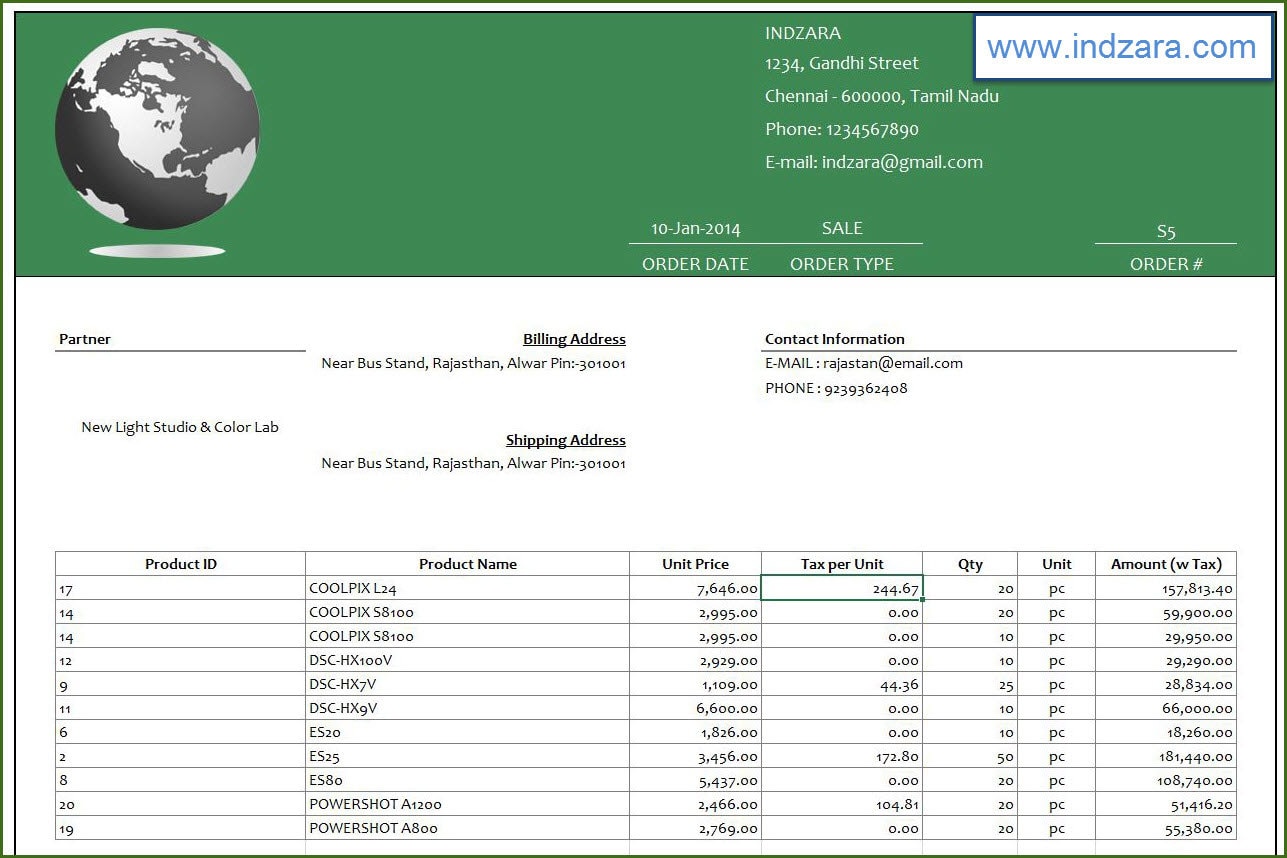Screen dimensions: 1287x858
Task: Click the Product Name column header
Action: (467, 563)
